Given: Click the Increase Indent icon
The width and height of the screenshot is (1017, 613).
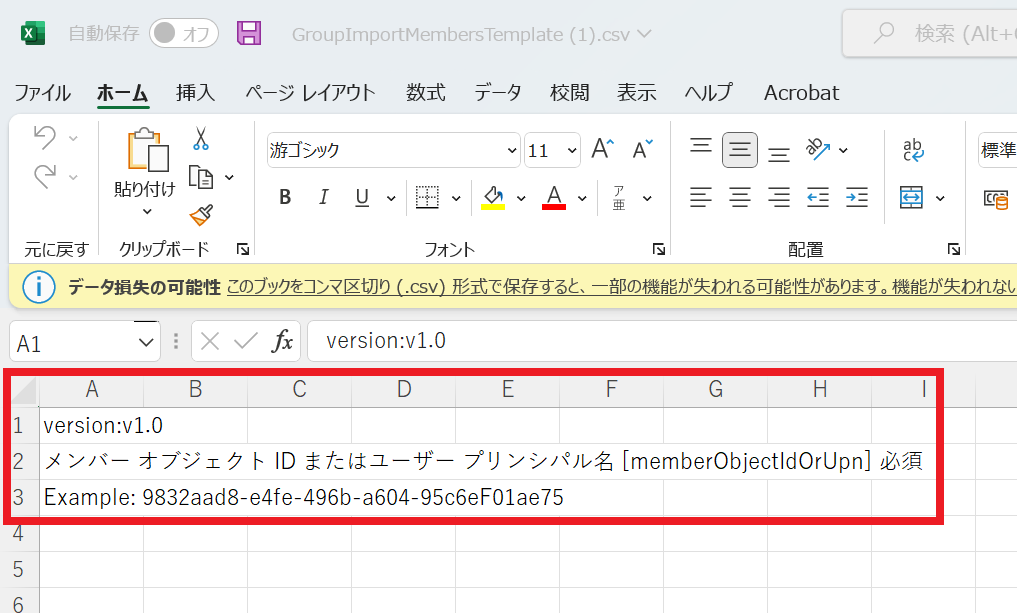Looking at the screenshot, I should click(x=857, y=197).
